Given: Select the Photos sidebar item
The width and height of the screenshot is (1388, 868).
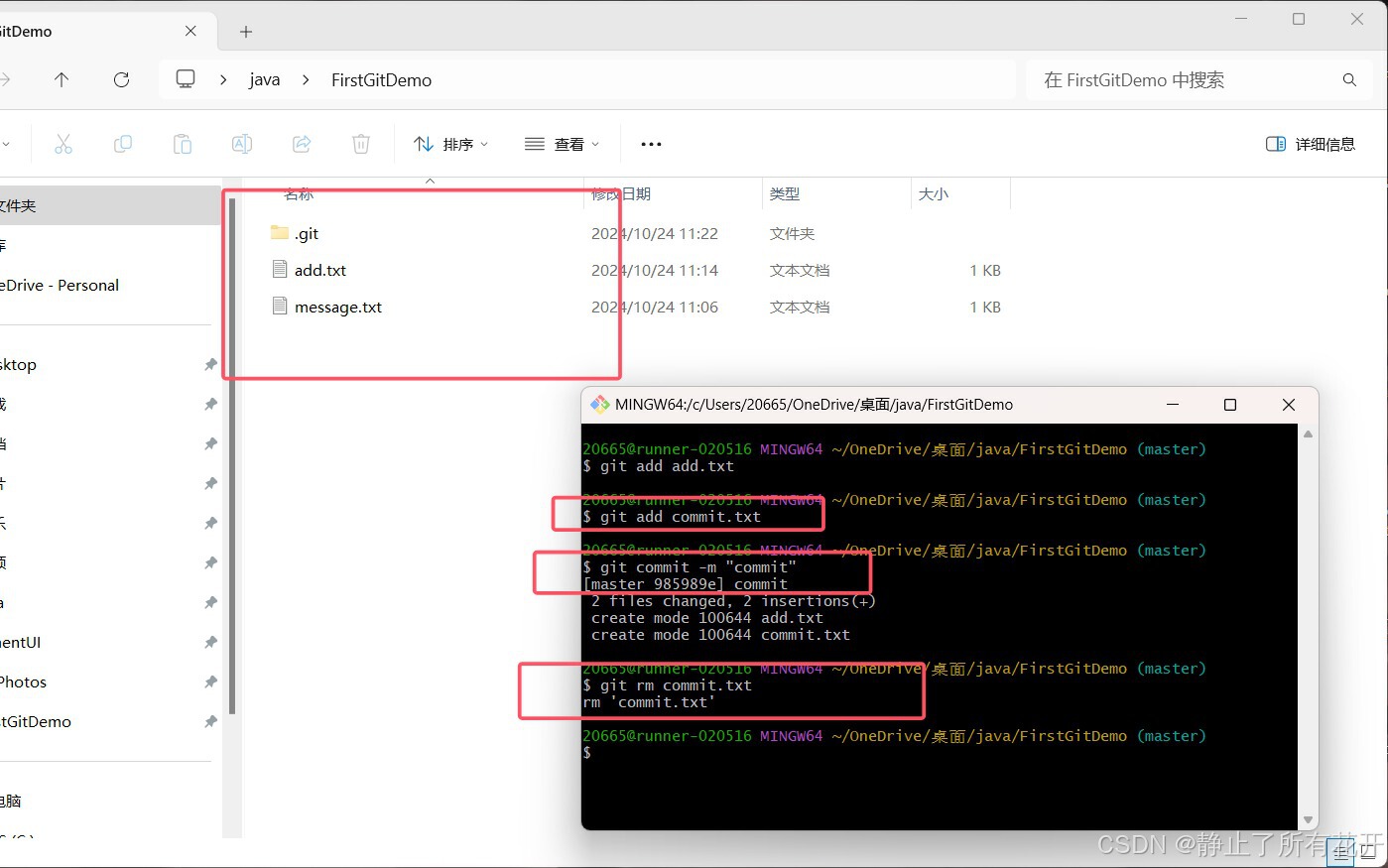Looking at the screenshot, I should click(x=23, y=682).
